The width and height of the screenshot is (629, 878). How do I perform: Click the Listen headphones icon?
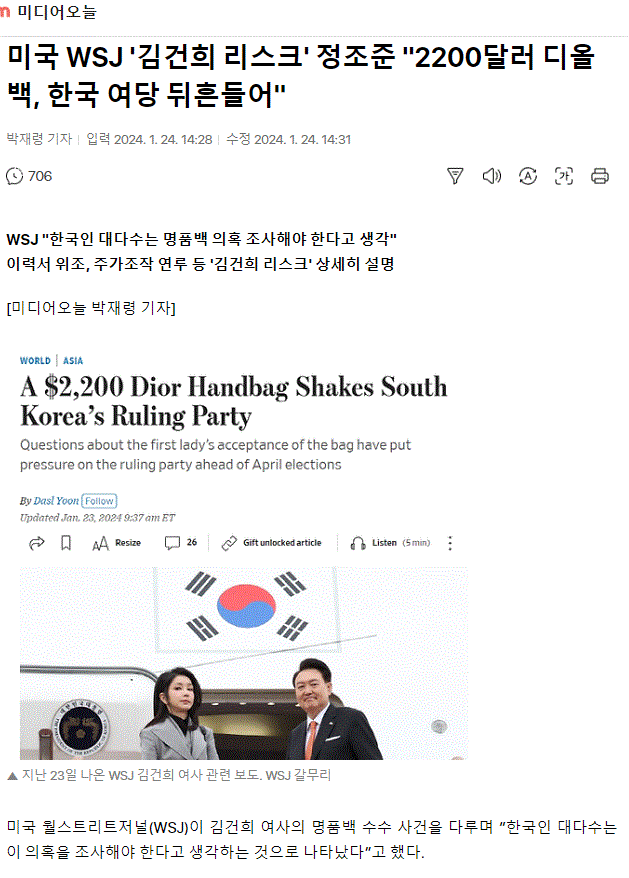[x=357, y=543]
